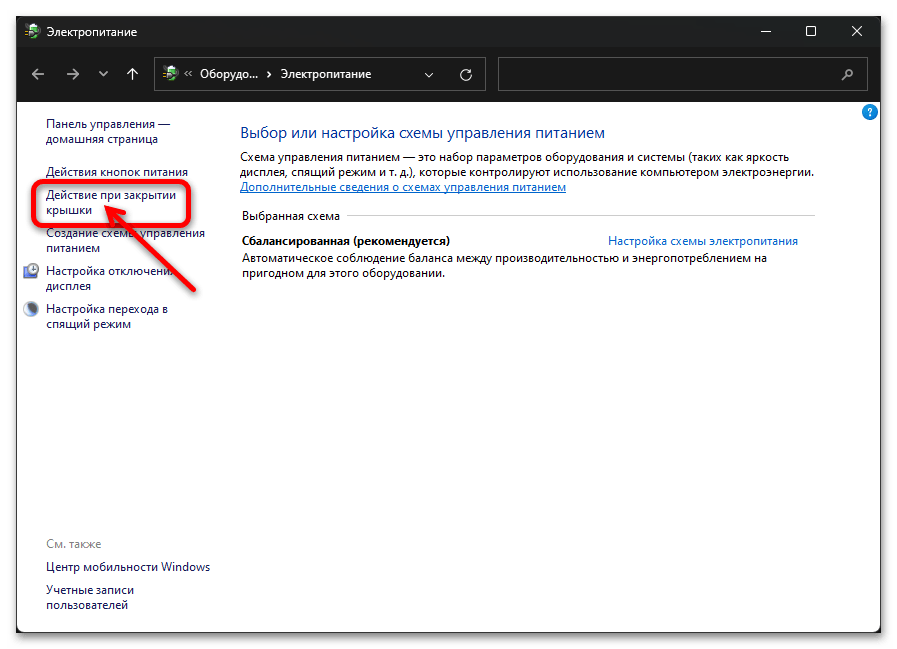The image size is (897, 649).
Task: Select the Сбалансированная (рекомендуется) plan text
Action: point(346,241)
